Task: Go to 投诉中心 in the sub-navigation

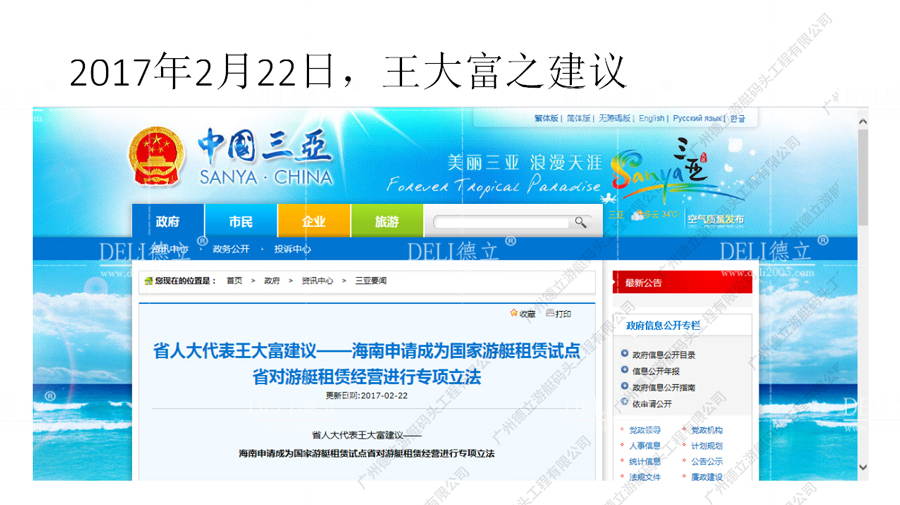Action: pos(293,249)
